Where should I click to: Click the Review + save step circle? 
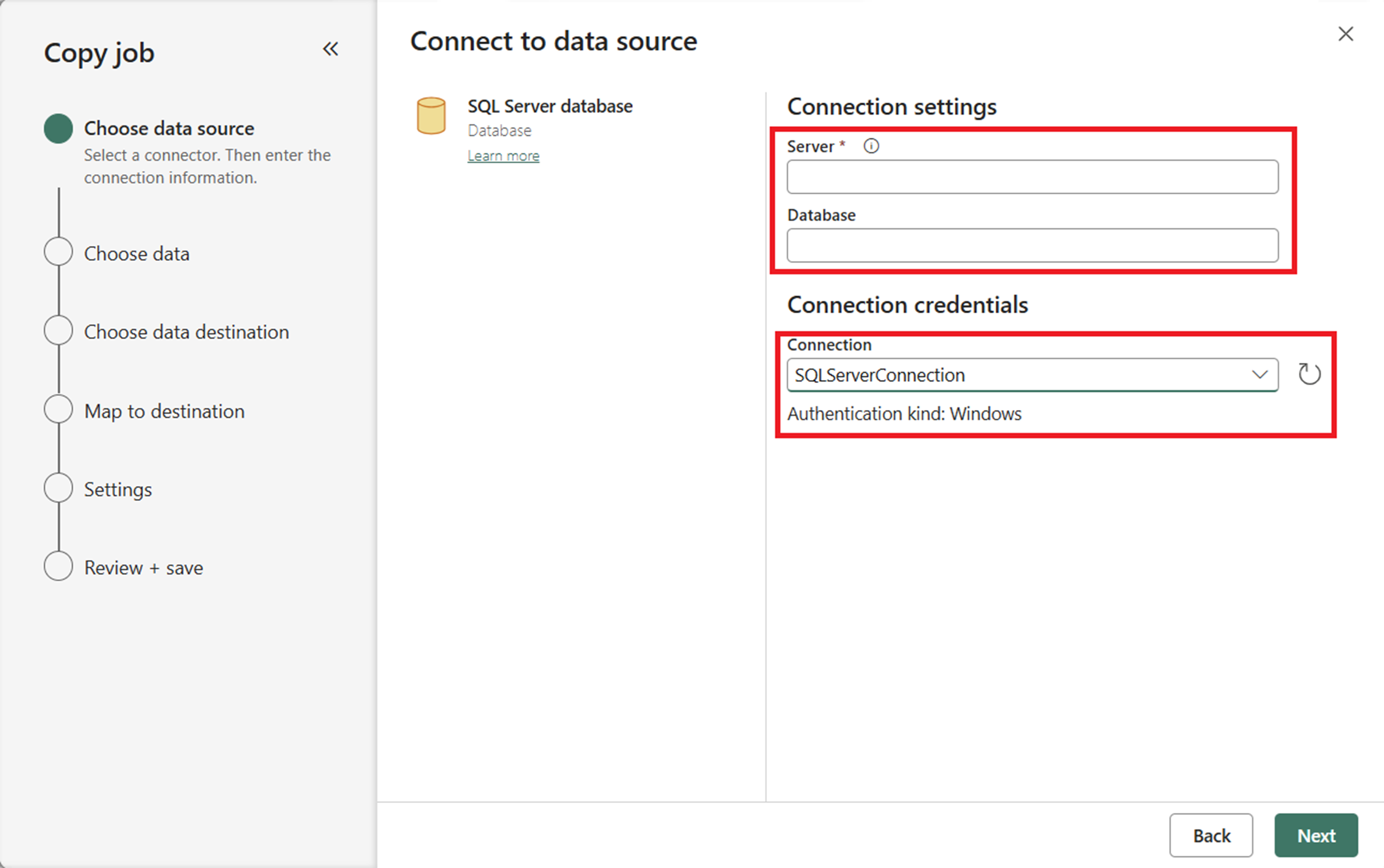58,567
